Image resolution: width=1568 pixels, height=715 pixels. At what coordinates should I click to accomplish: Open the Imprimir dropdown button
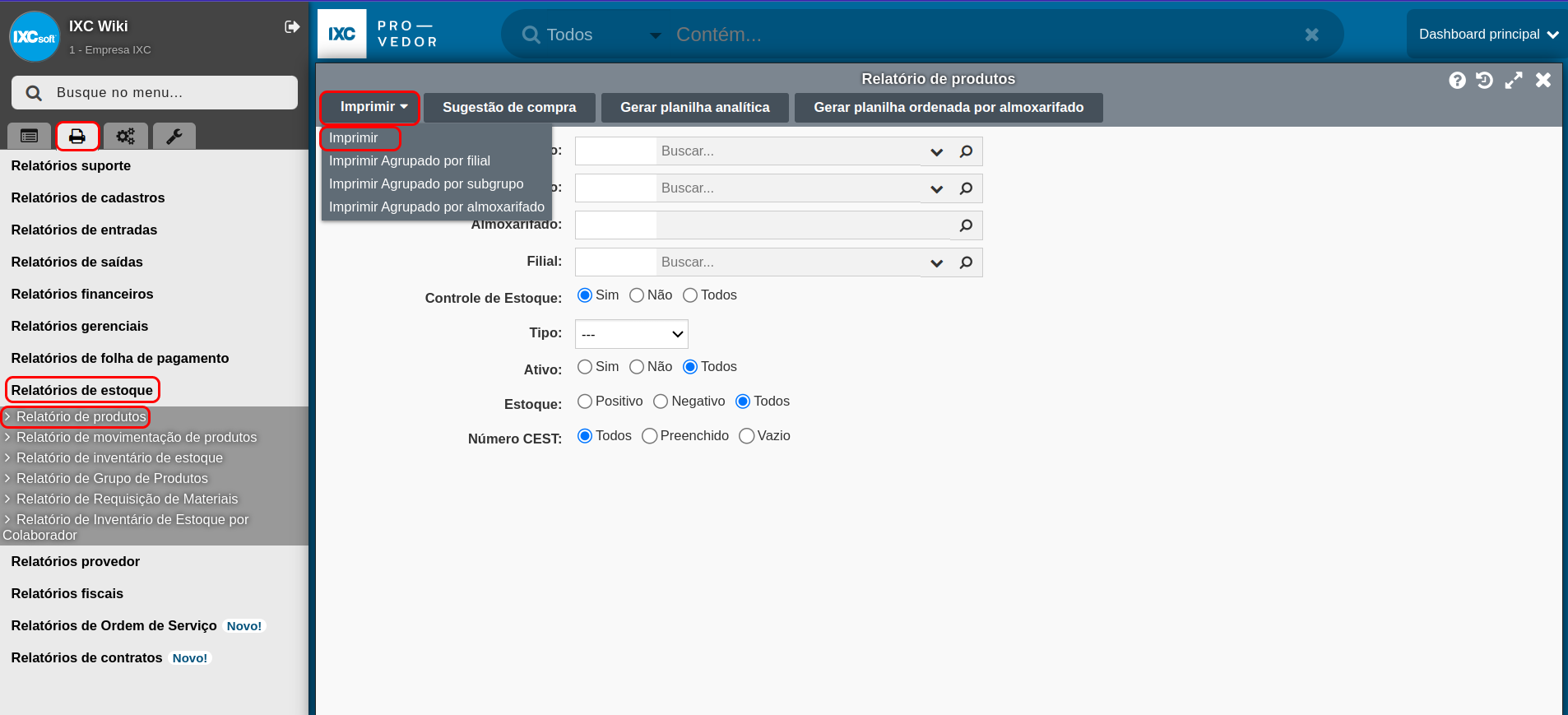[x=370, y=108]
